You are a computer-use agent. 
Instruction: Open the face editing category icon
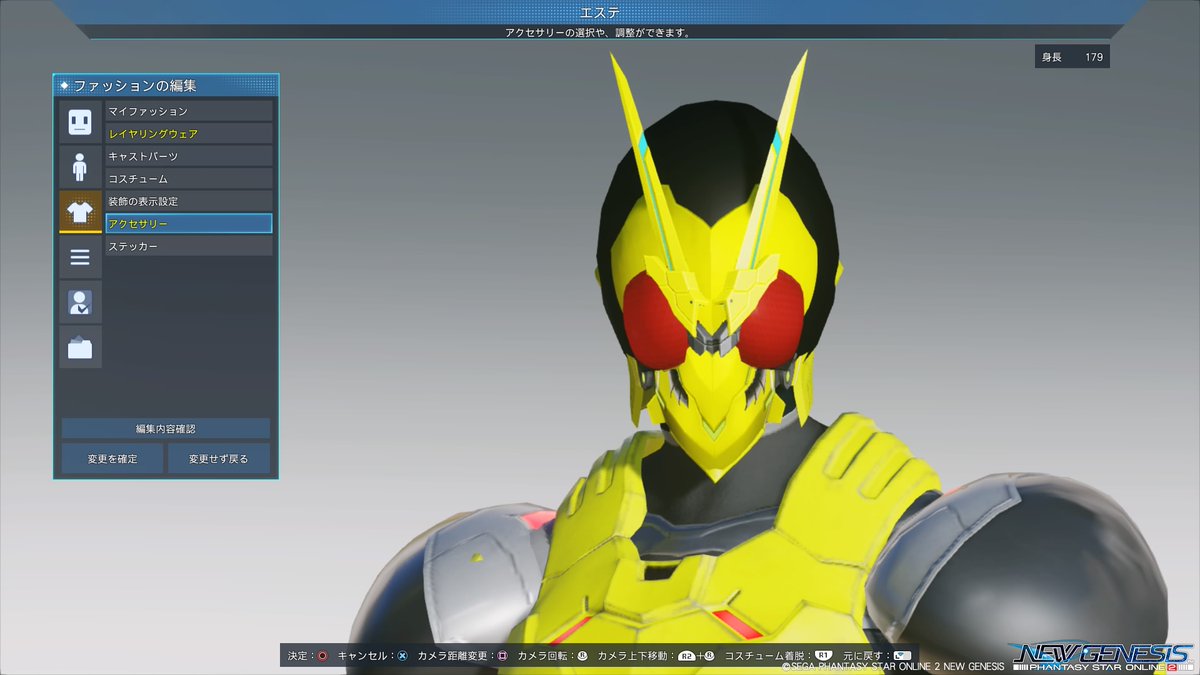coord(80,122)
